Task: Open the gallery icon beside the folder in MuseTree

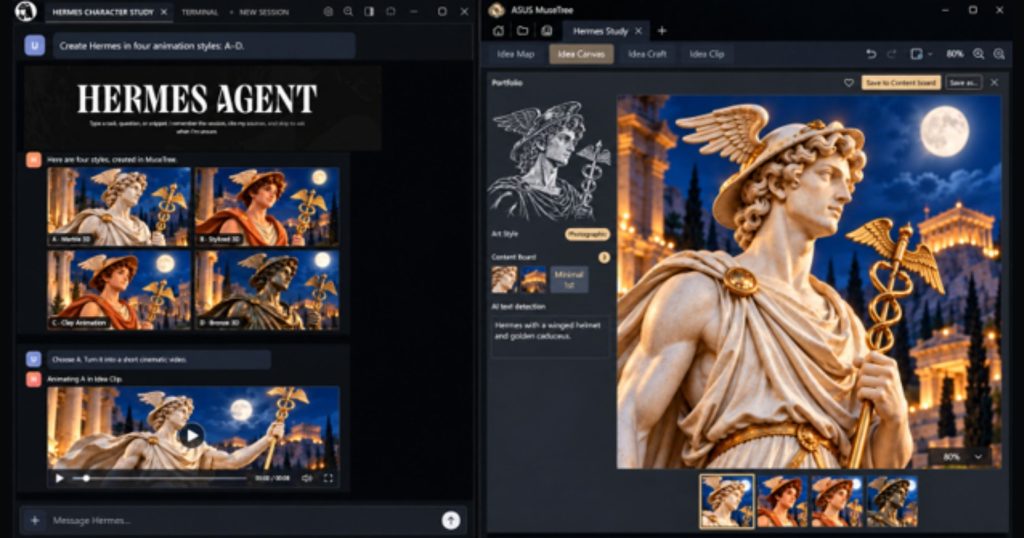Action: click(547, 31)
